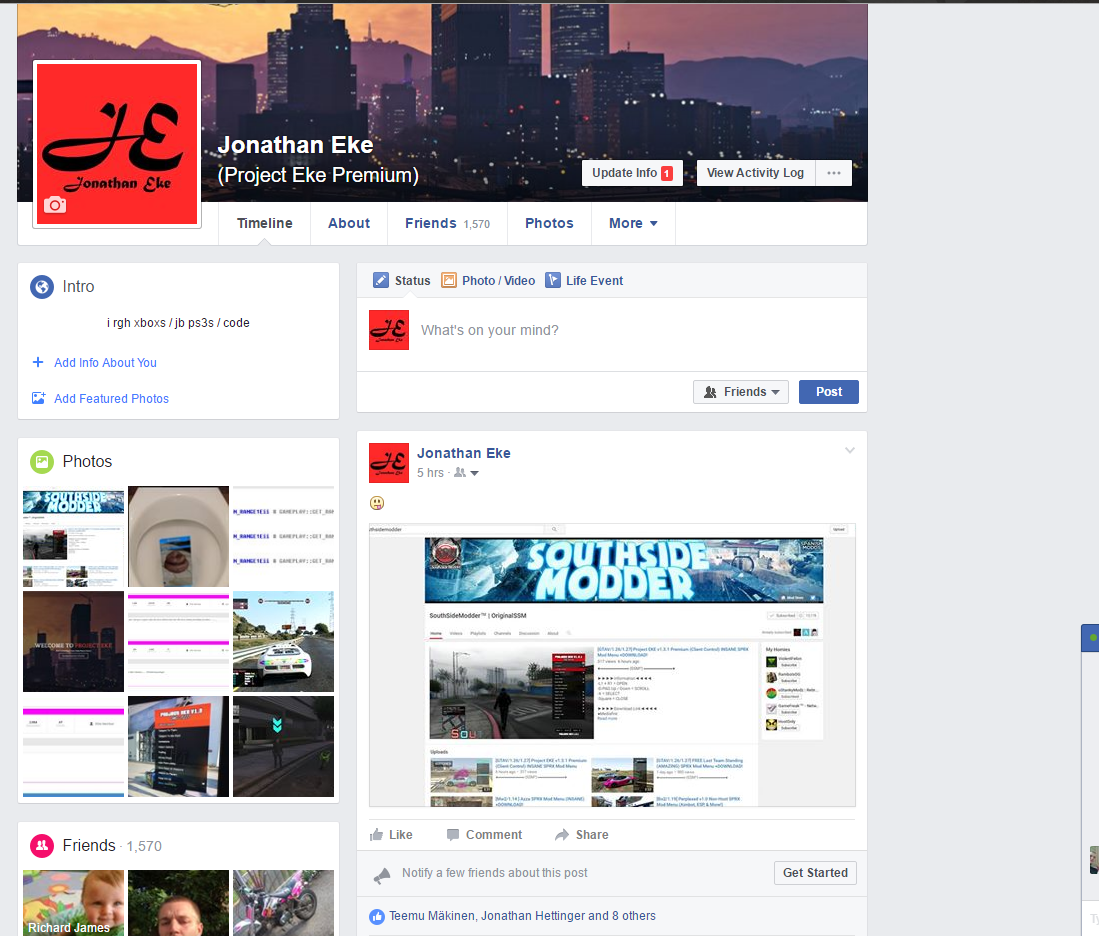Select the Life Event composer tab
Screen dimensions: 1099x936
585,280
